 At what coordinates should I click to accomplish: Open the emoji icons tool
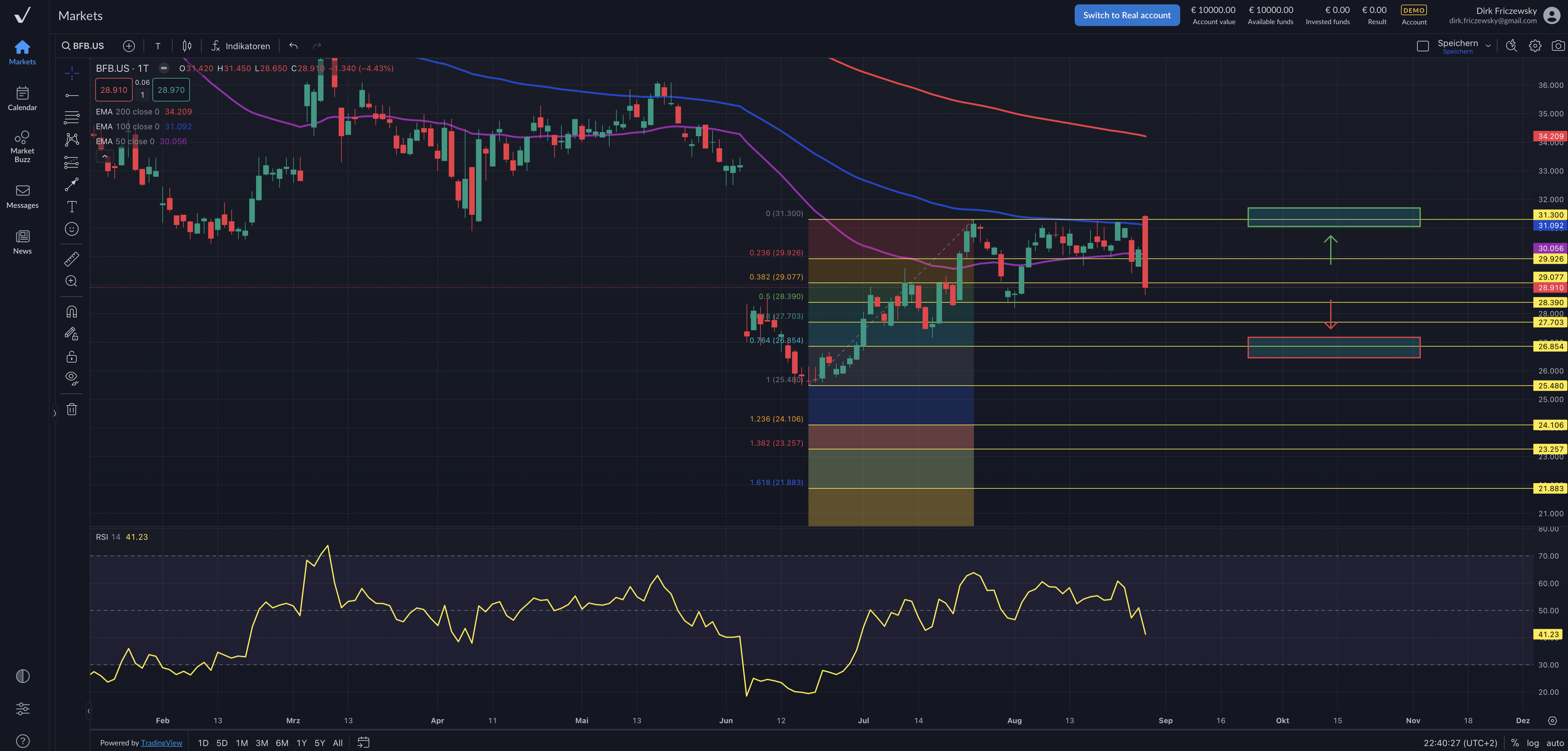point(72,230)
